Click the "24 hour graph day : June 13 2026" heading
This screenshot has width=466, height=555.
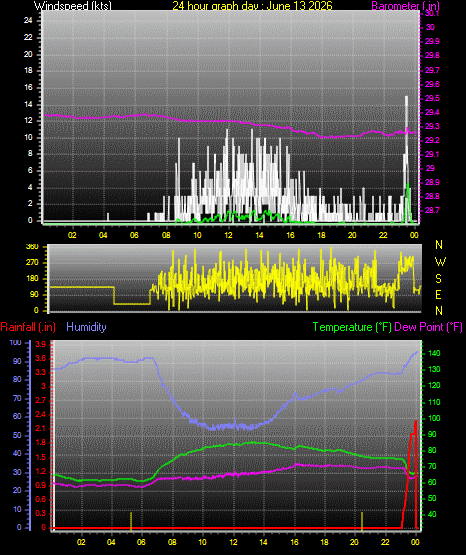252,6
